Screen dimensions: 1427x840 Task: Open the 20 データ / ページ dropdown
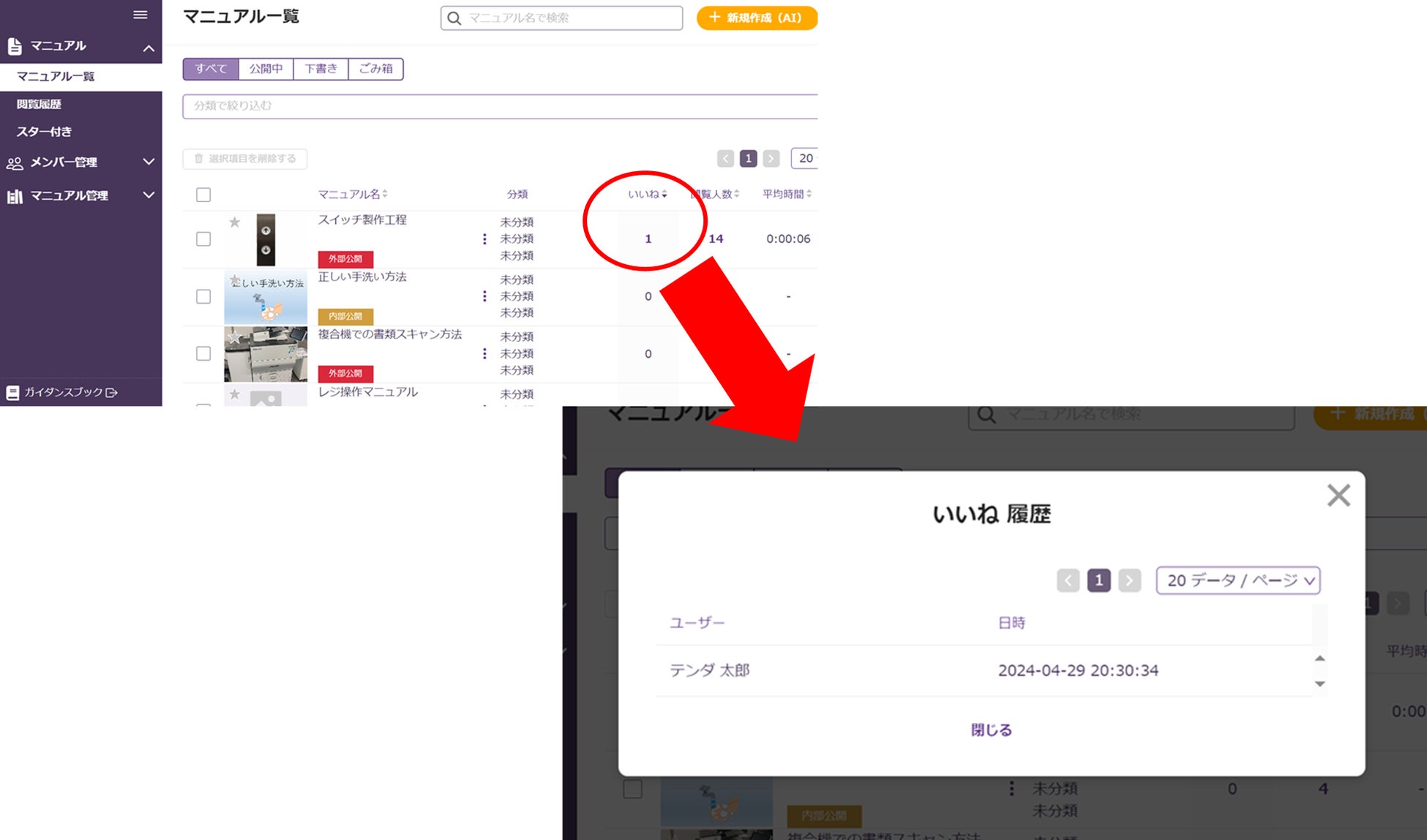[x=1237, y=581]
